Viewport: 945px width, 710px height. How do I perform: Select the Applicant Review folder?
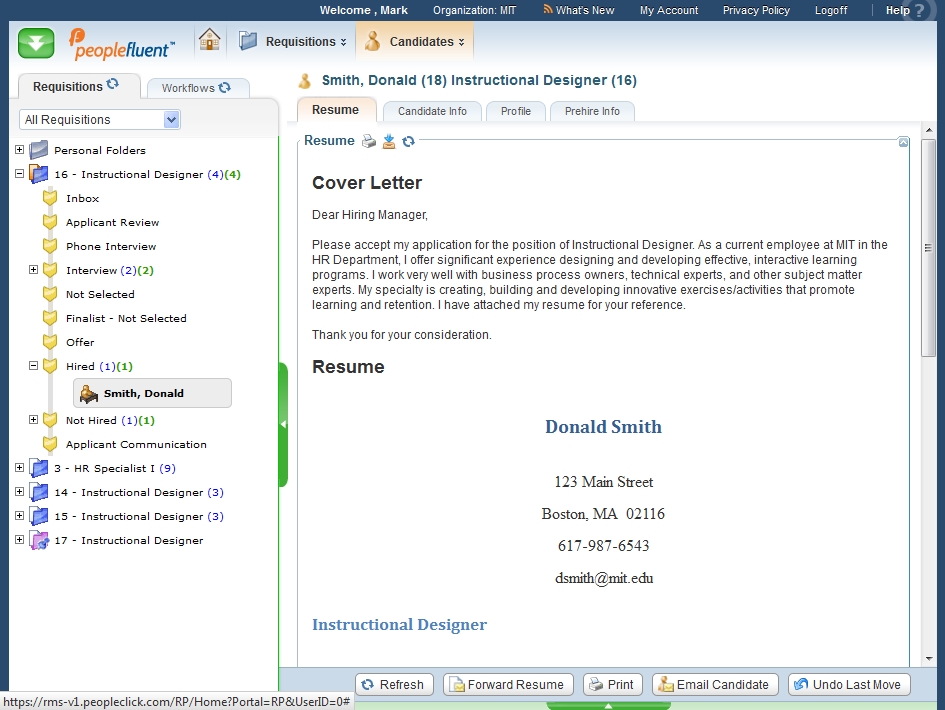point(112,222)
